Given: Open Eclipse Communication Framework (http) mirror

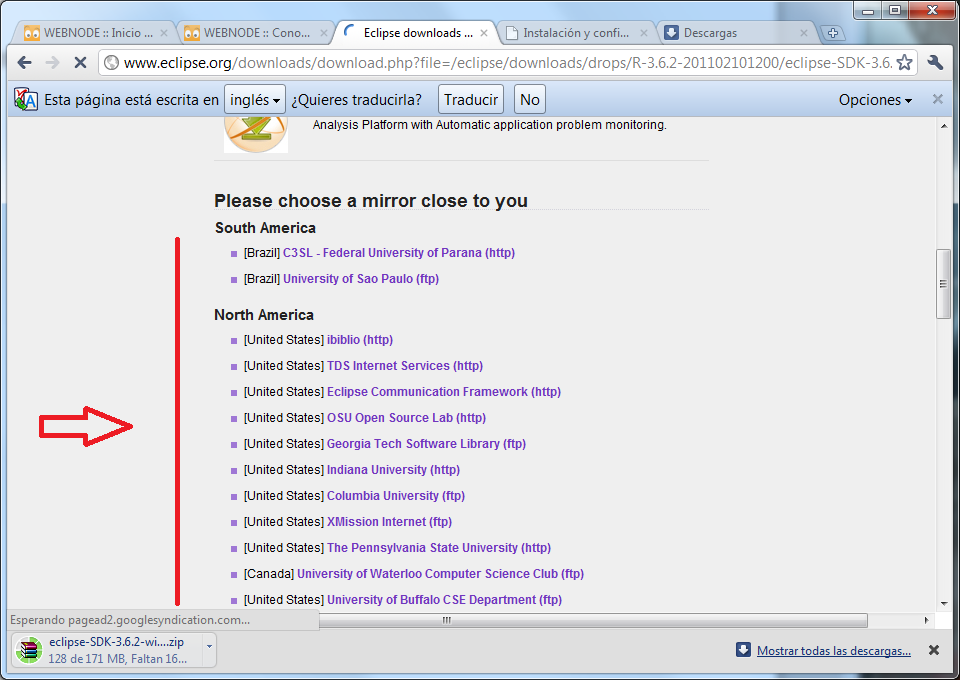Looking at the screenshot, I should [x=443, y=392].
